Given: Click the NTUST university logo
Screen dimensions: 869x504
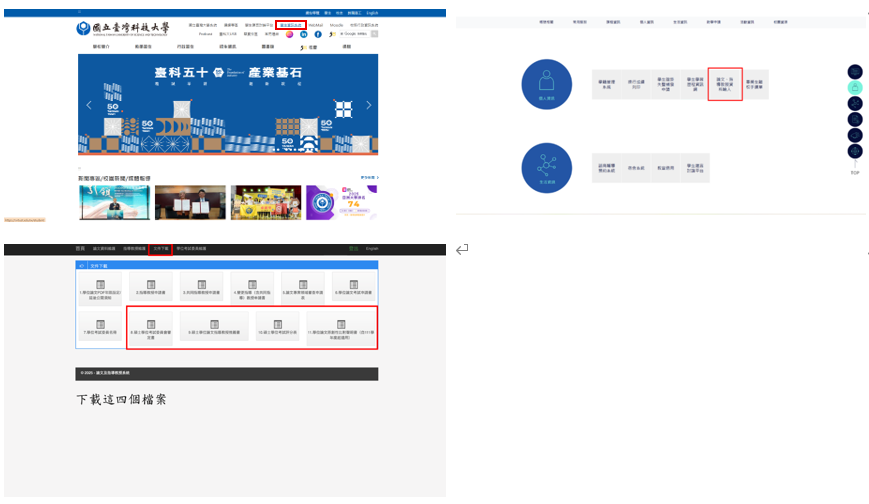Looking at the screenshot, I should coord(127,29).
